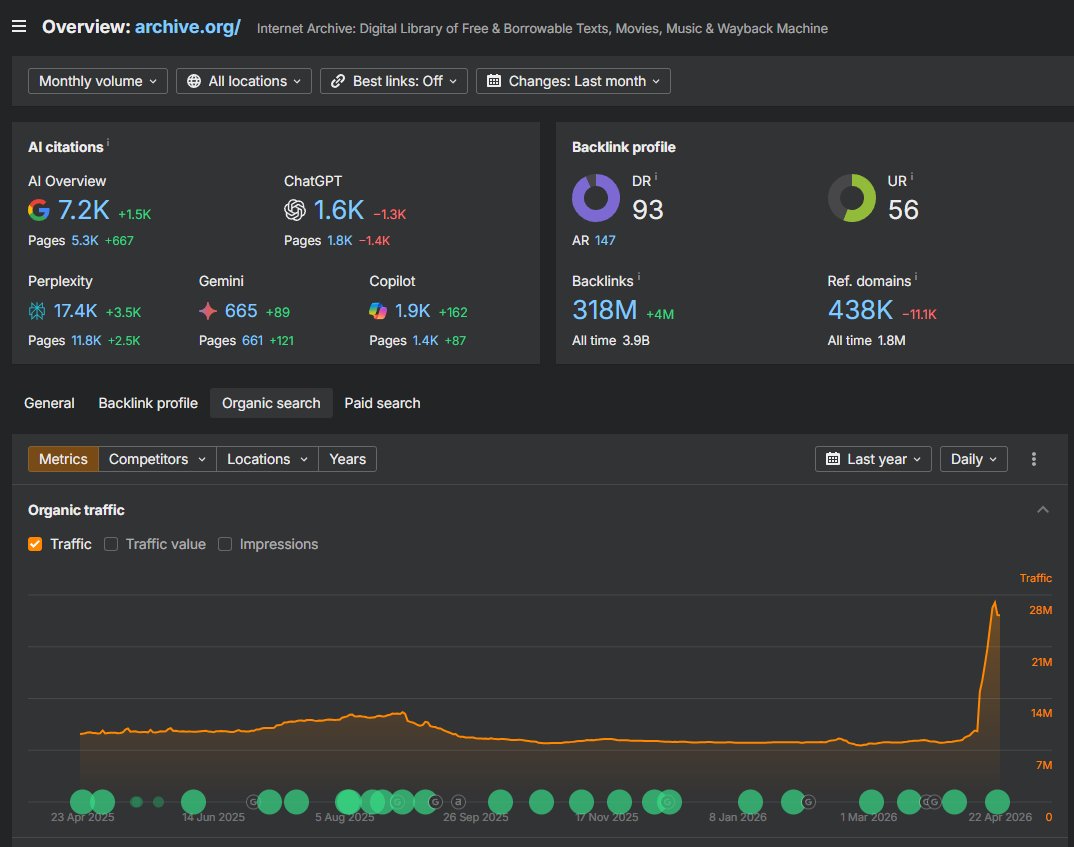Click the Ref. domains 438K value
This screenshot has width=1074, height=847.
click(x=860, y=310)
